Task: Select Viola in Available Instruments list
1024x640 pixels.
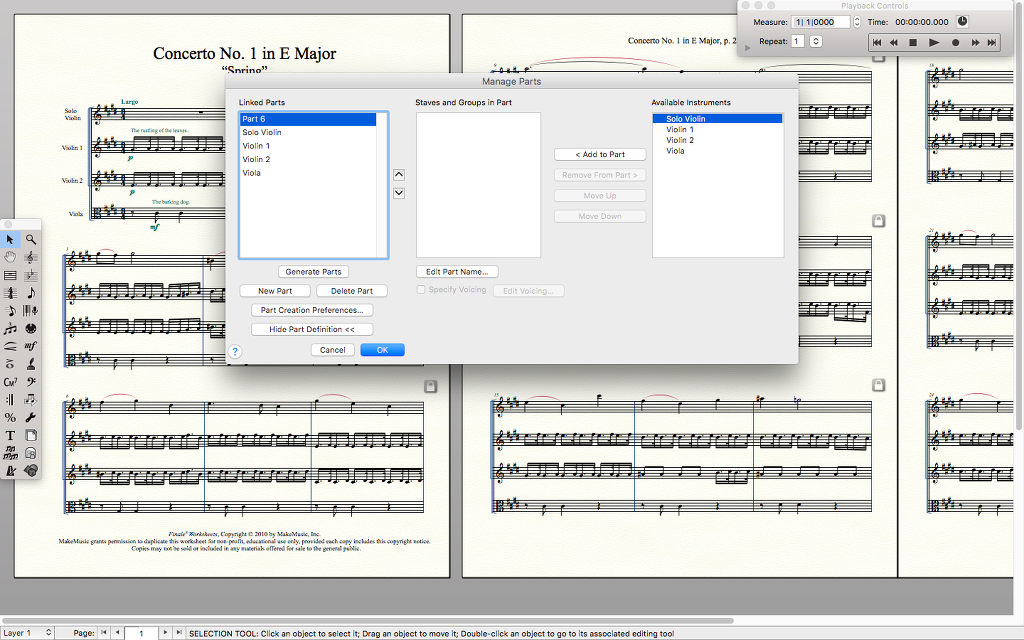Action: tap(675, 151)
